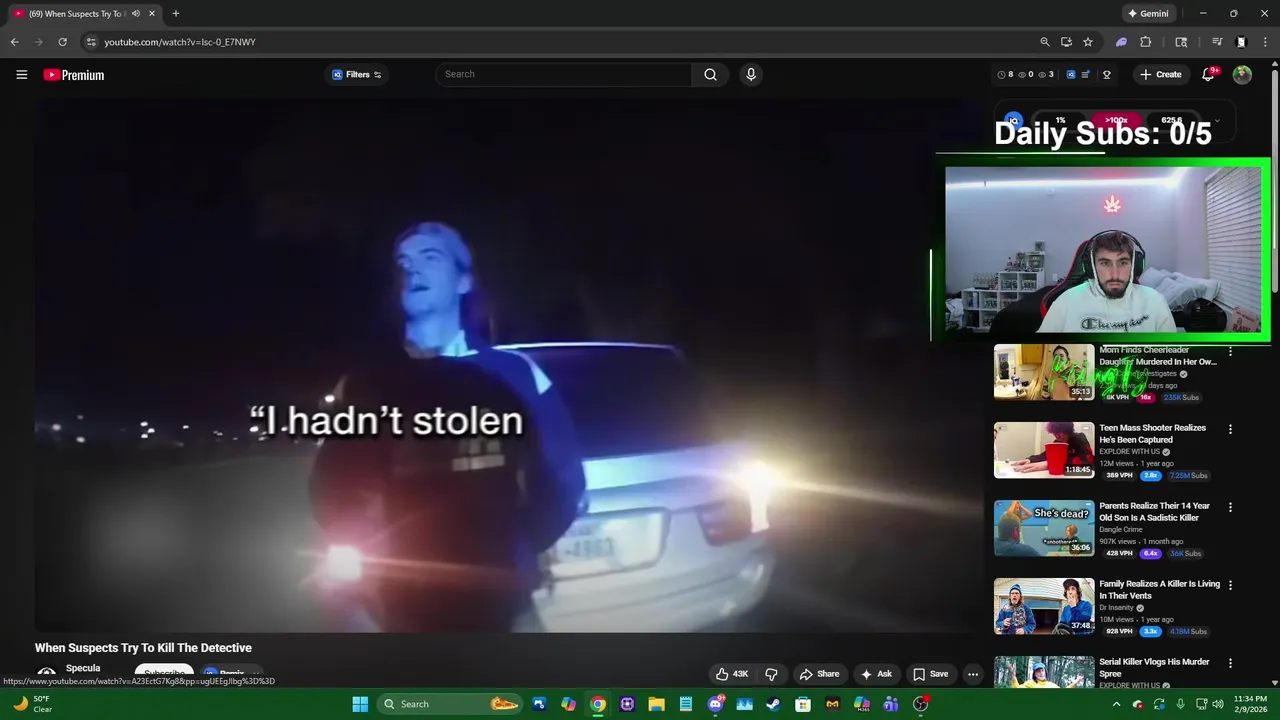Open the Teen Mass Shooter Realizes thumbnail

[1044, 450]
